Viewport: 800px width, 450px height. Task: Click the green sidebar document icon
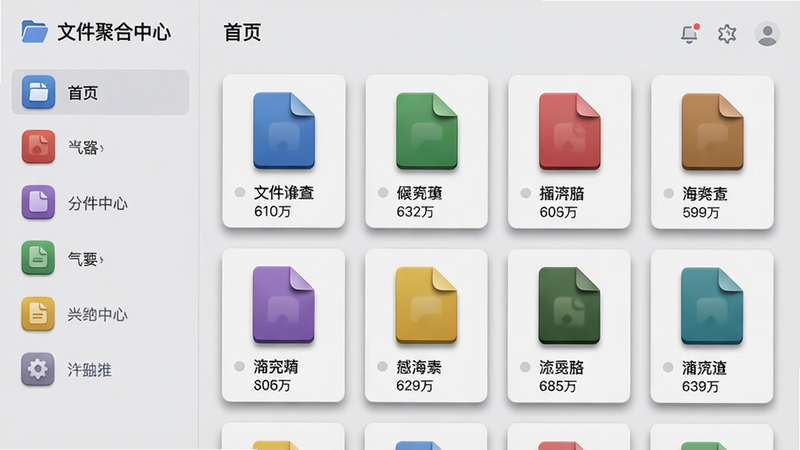38,258
